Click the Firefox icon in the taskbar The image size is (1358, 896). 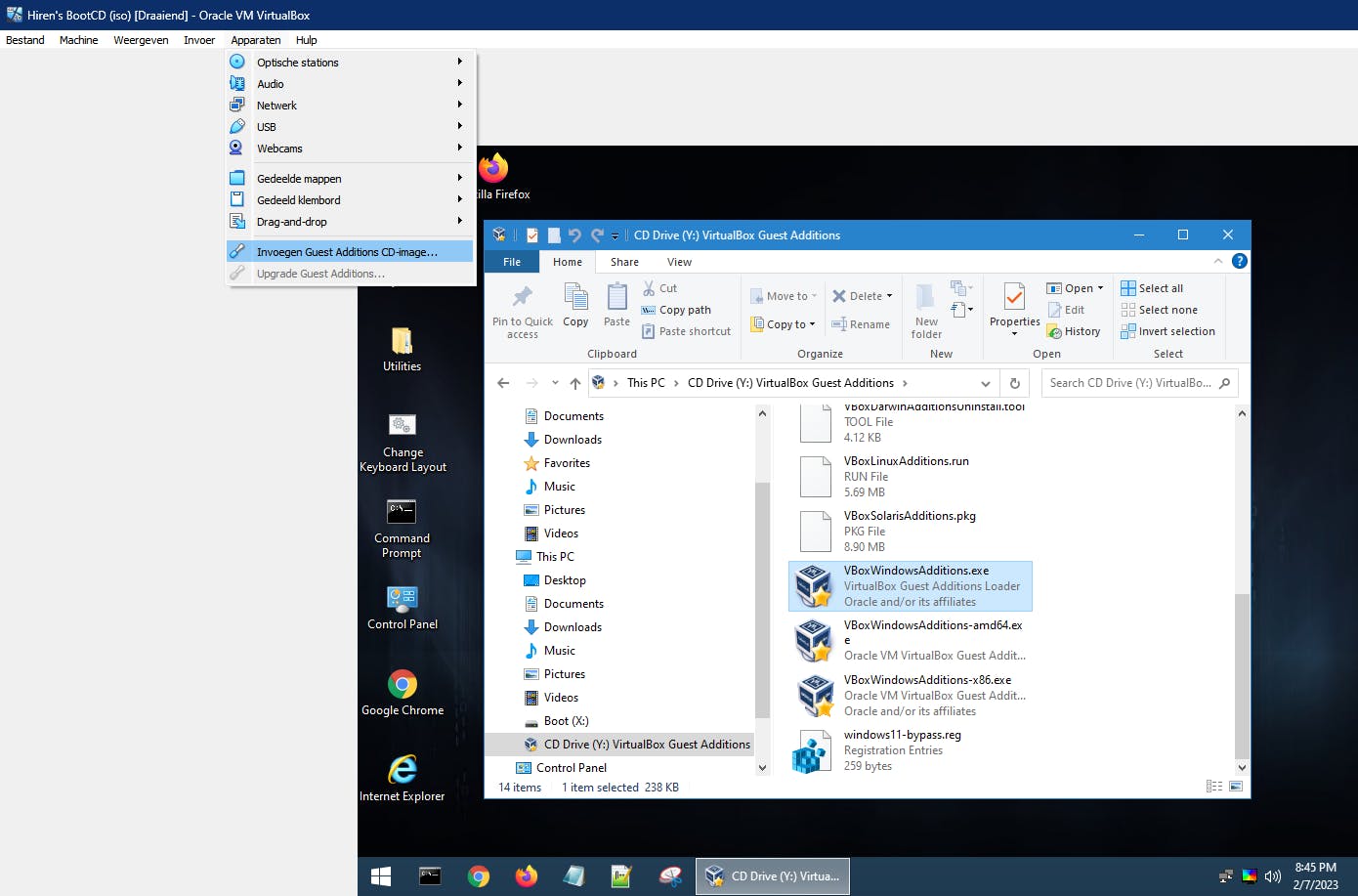[526, 876]
